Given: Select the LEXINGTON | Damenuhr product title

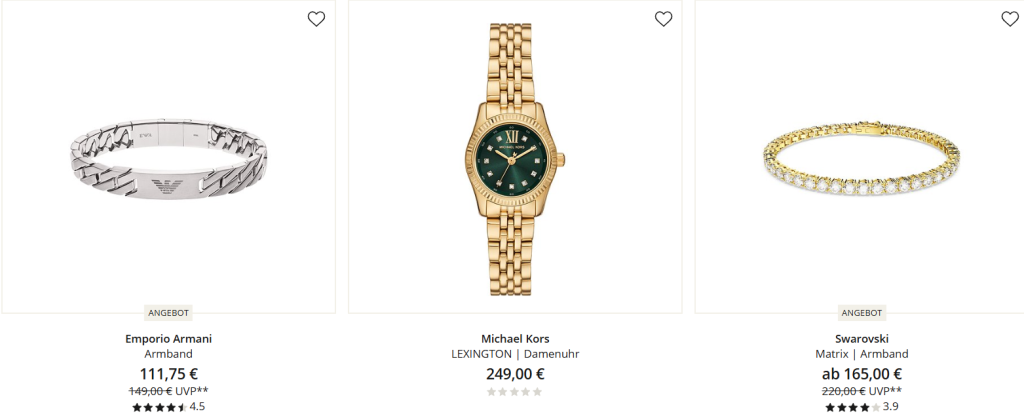Looking at the screenshot, I should (515, 354).
